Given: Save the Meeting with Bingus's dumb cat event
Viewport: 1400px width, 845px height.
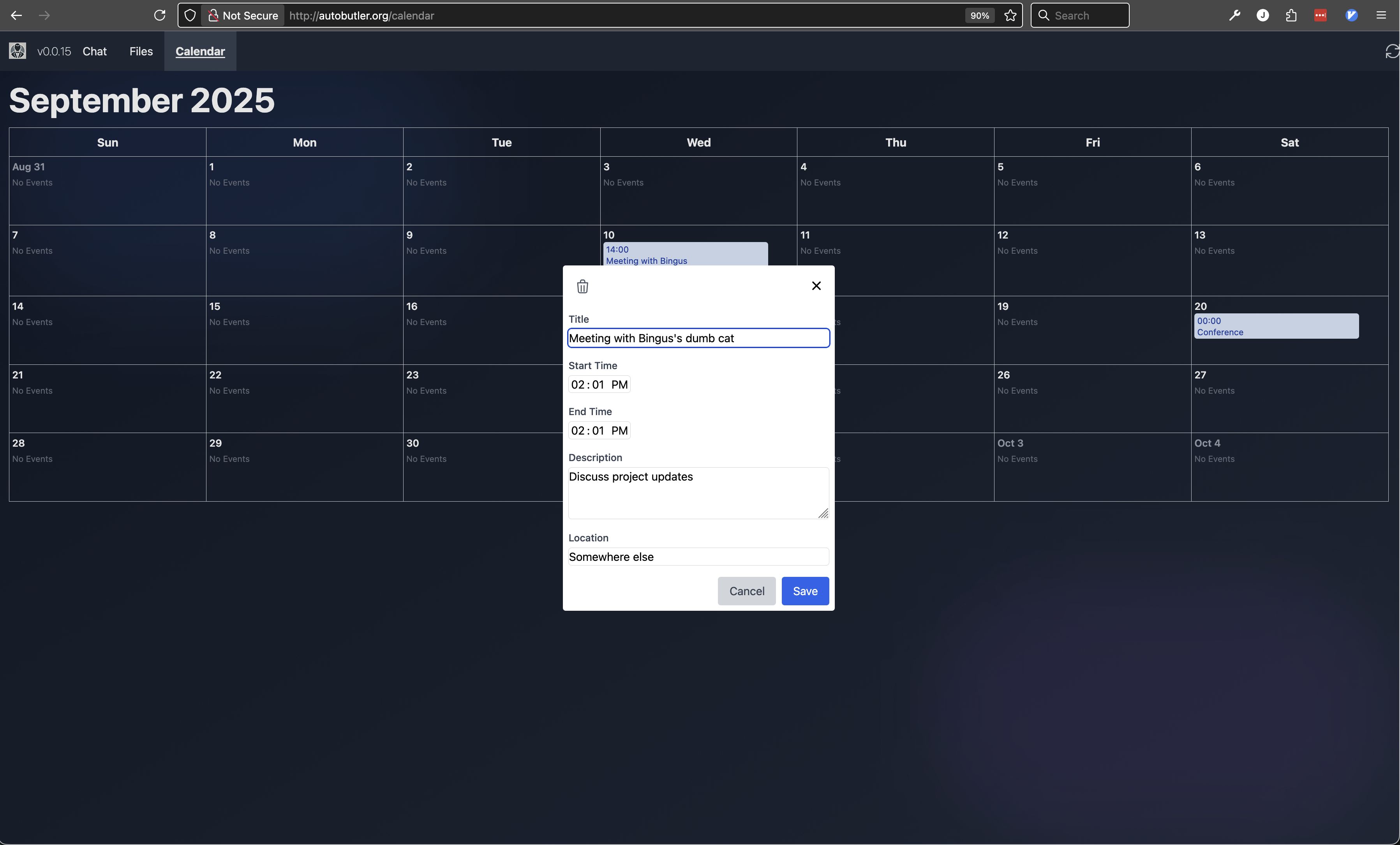Looking at the screenshot, I should click(804, 591).
